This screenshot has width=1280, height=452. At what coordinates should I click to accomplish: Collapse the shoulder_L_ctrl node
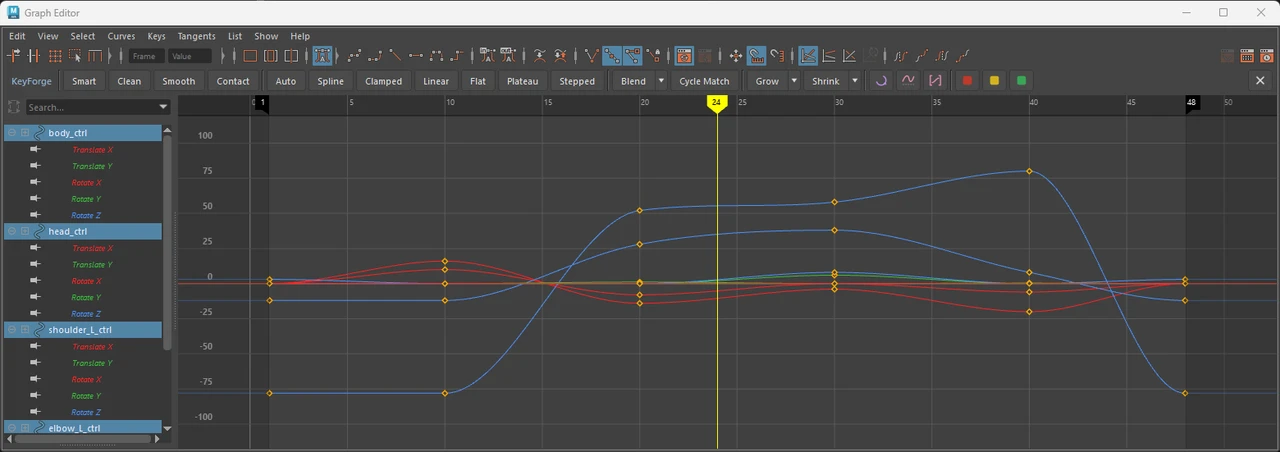[12, 330]
